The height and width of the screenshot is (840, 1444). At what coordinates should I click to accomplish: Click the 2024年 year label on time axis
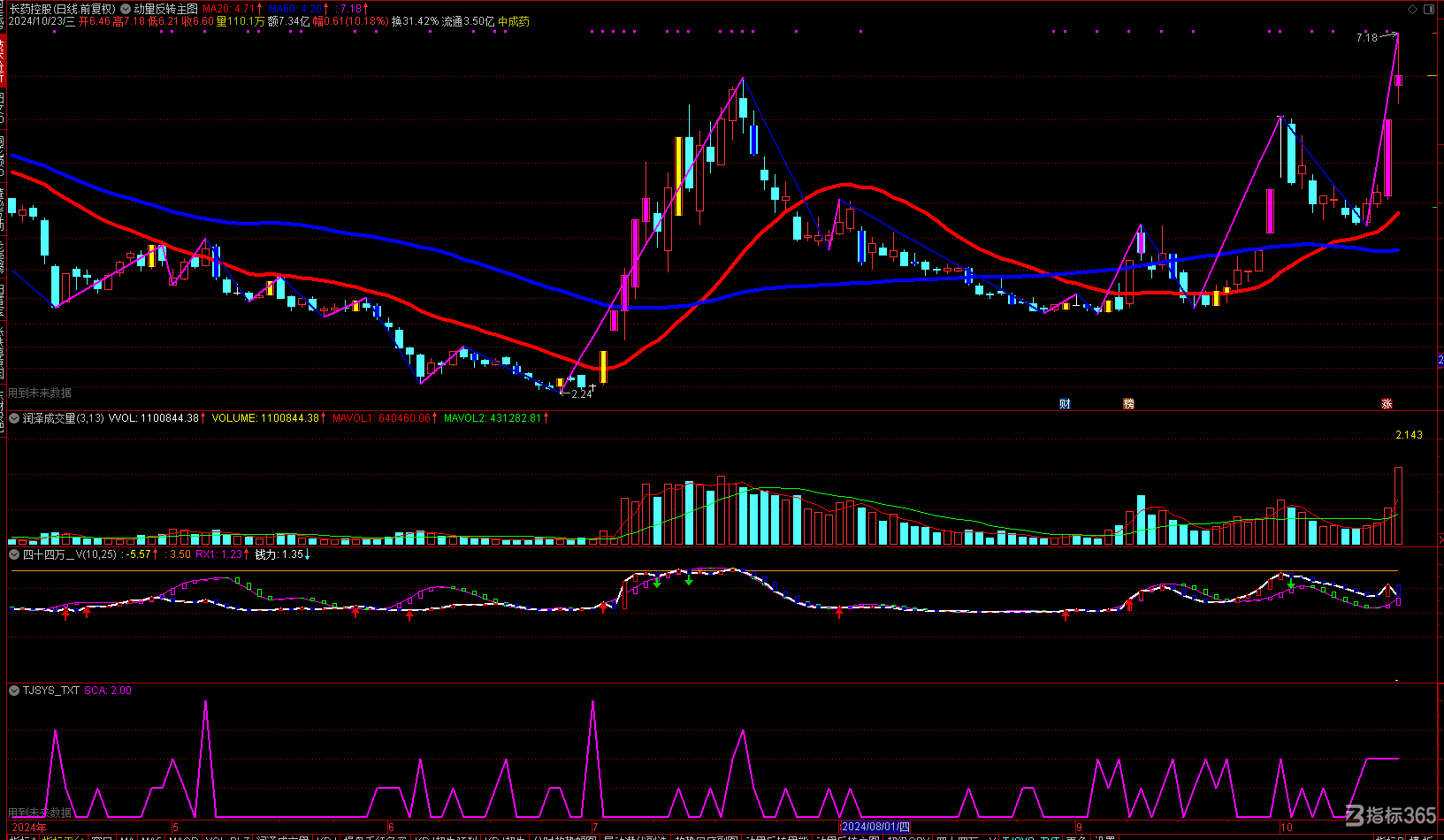pyautogui.click(x=29, y=828)
